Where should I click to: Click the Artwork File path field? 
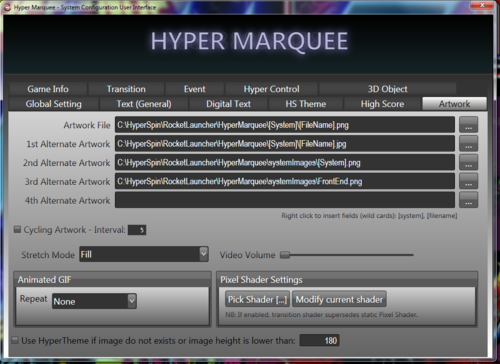pos(285,125)
